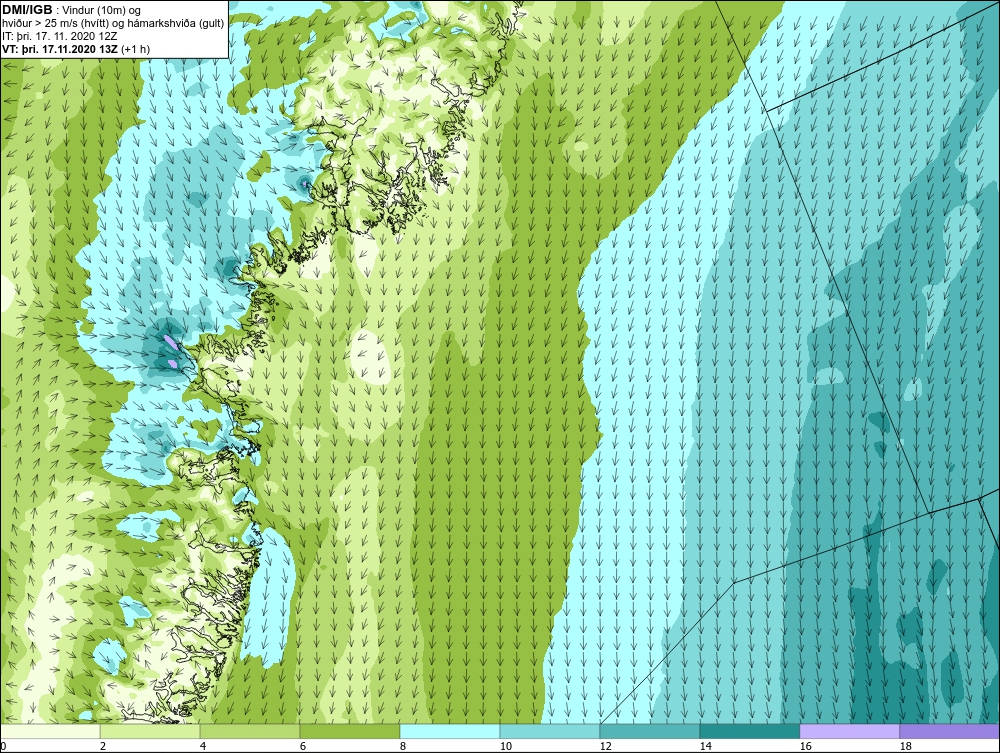The image size is (1000, 753).
Task: Click the 'hviður > 25 m/s' description line
Action: pyautogui.click(x=113, y=23)
